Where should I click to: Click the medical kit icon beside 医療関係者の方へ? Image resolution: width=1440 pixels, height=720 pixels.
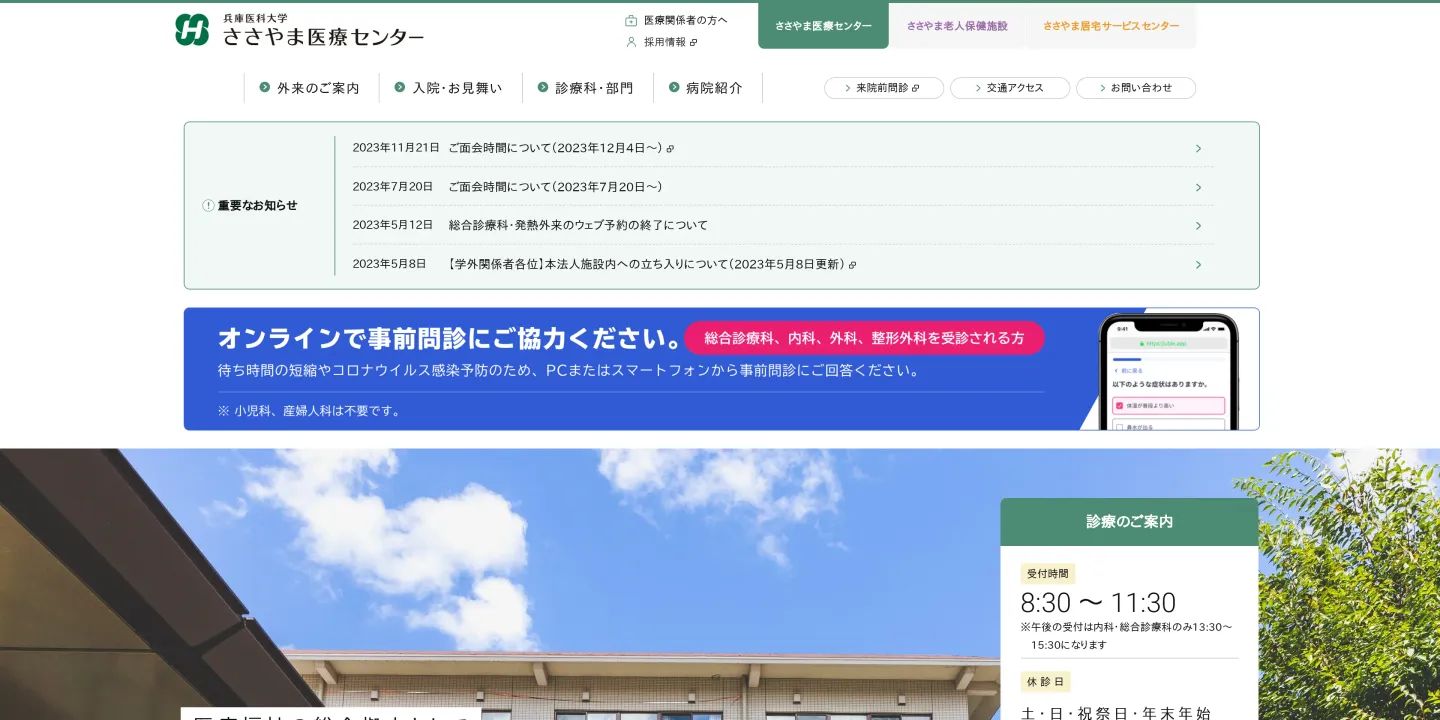631,20
